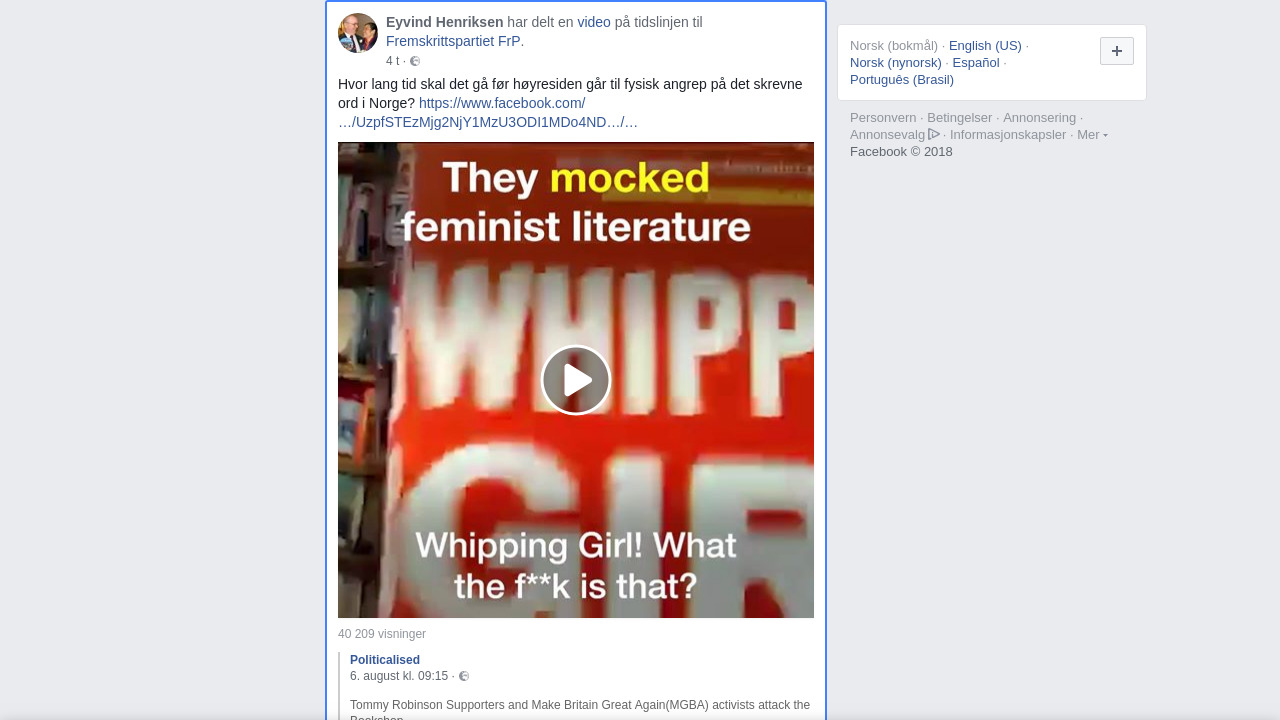Click the globe icon next to '6. august kl. 09:15'
This screenshot has width=1280, height=720.
click(x=464, y=676)
